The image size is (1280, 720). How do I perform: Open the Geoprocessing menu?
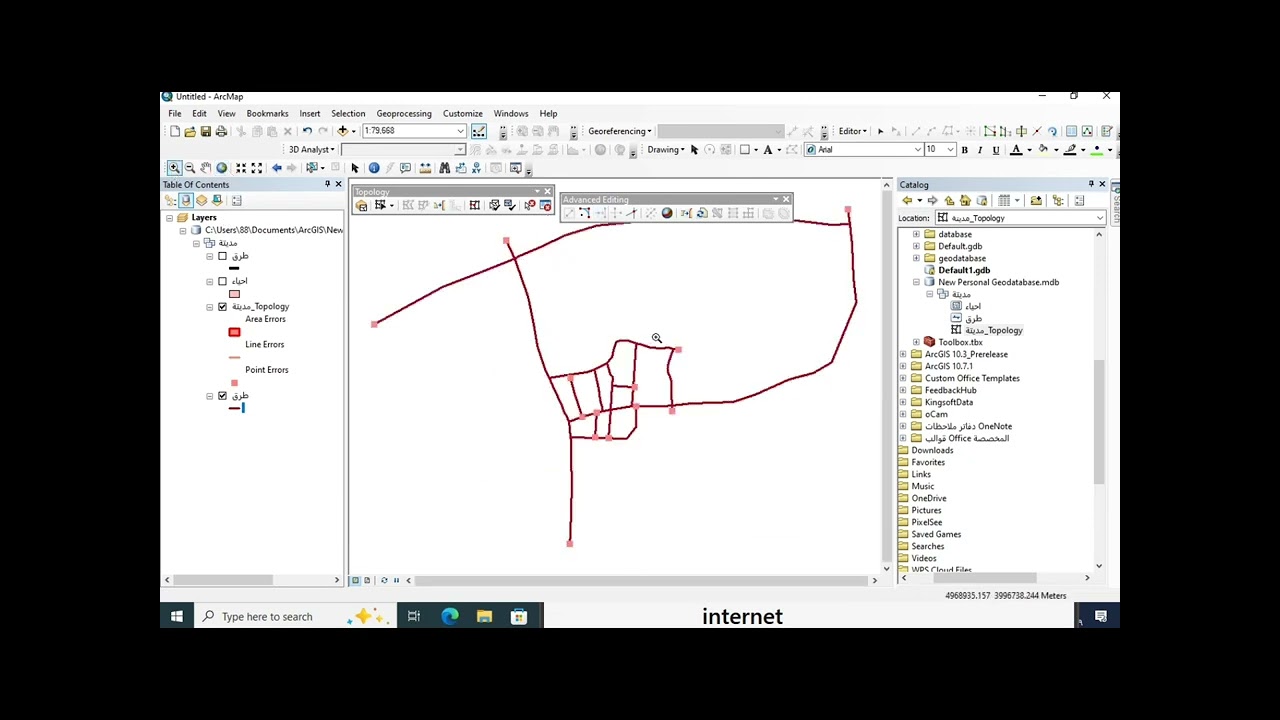[404, 113]
